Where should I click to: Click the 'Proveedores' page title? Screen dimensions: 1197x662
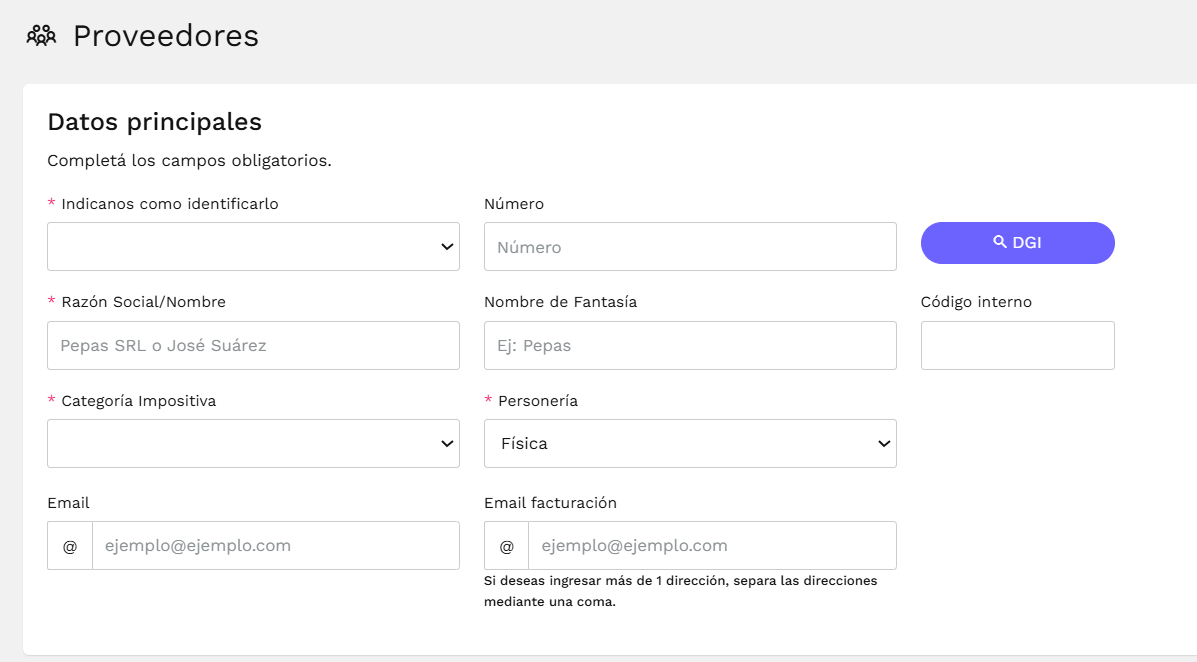coord(166,36)
